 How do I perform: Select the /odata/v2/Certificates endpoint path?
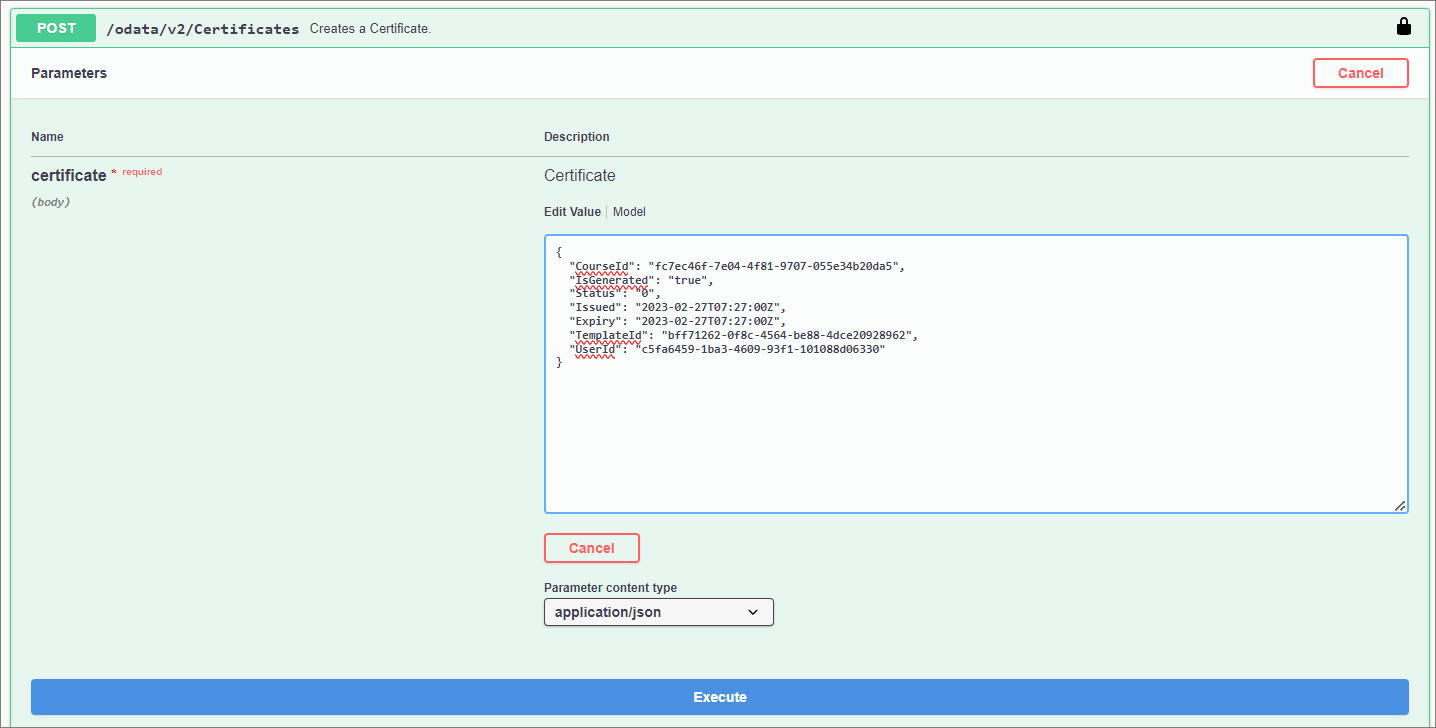click(x=202, y=29)
